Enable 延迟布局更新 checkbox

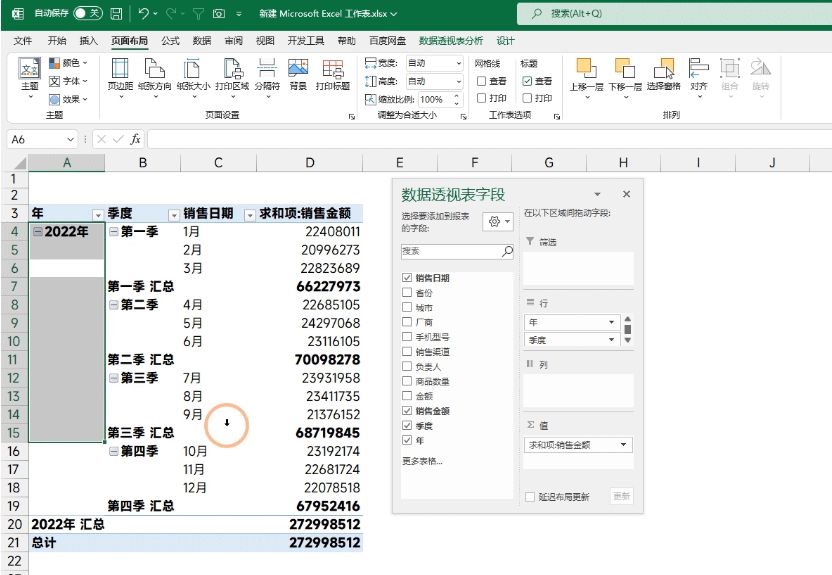[x=530, y=497]
